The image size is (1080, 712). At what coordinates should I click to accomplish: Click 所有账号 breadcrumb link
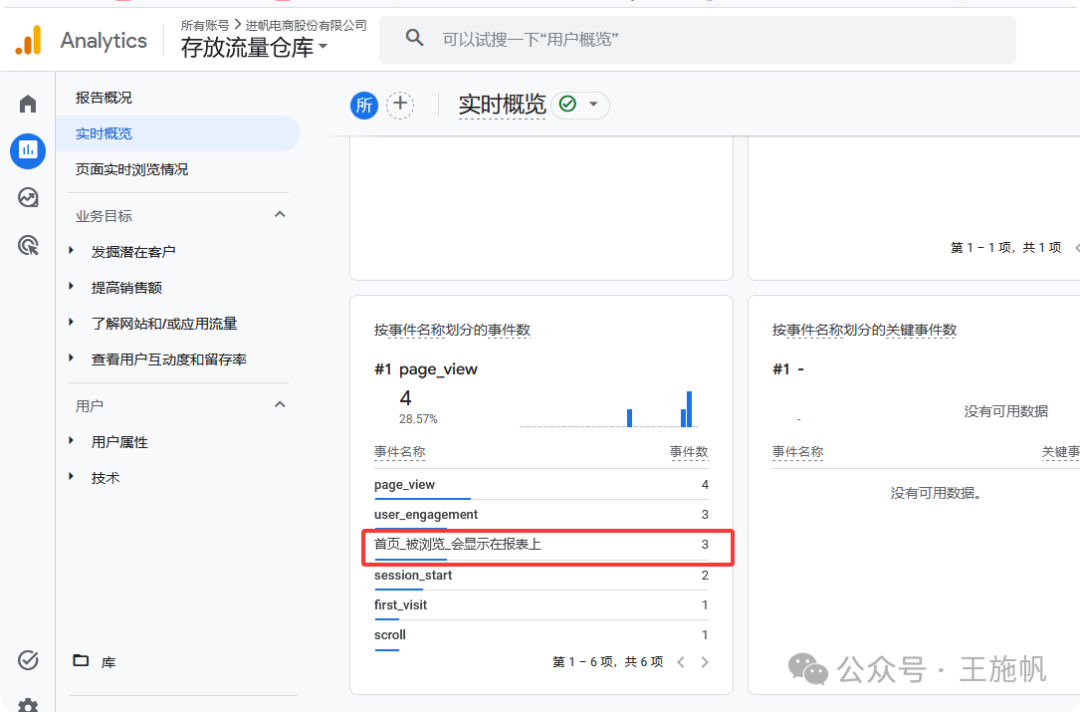click(x=205, y=25)
